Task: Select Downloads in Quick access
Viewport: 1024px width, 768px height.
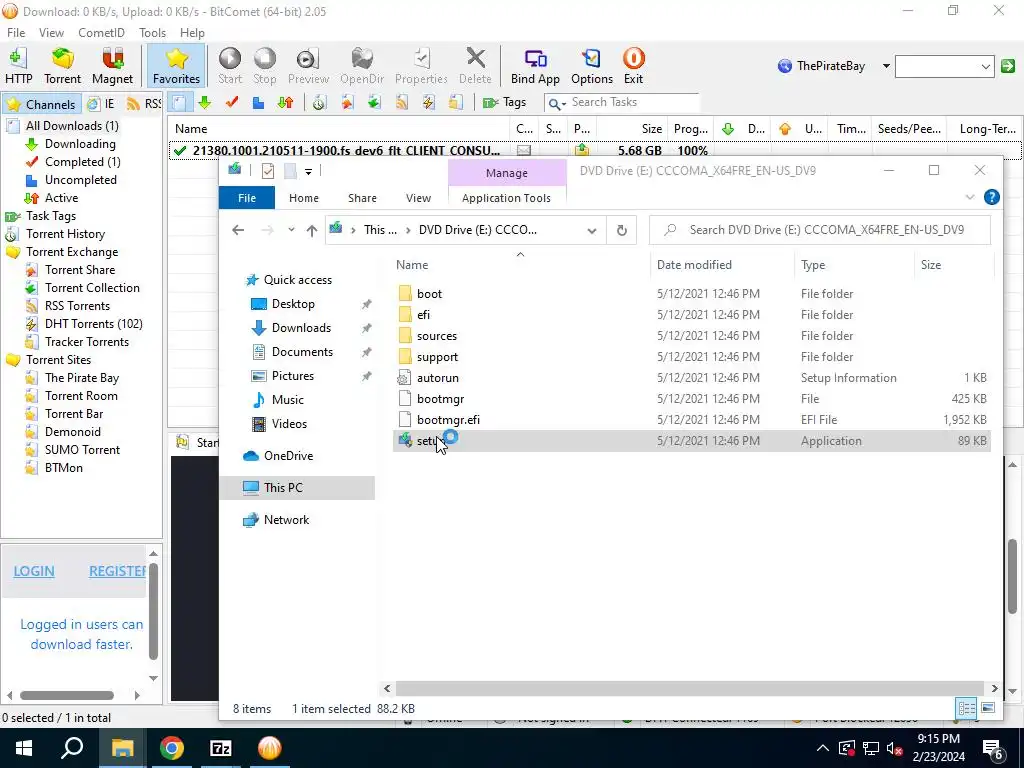Action: click(x=301, y=328)
